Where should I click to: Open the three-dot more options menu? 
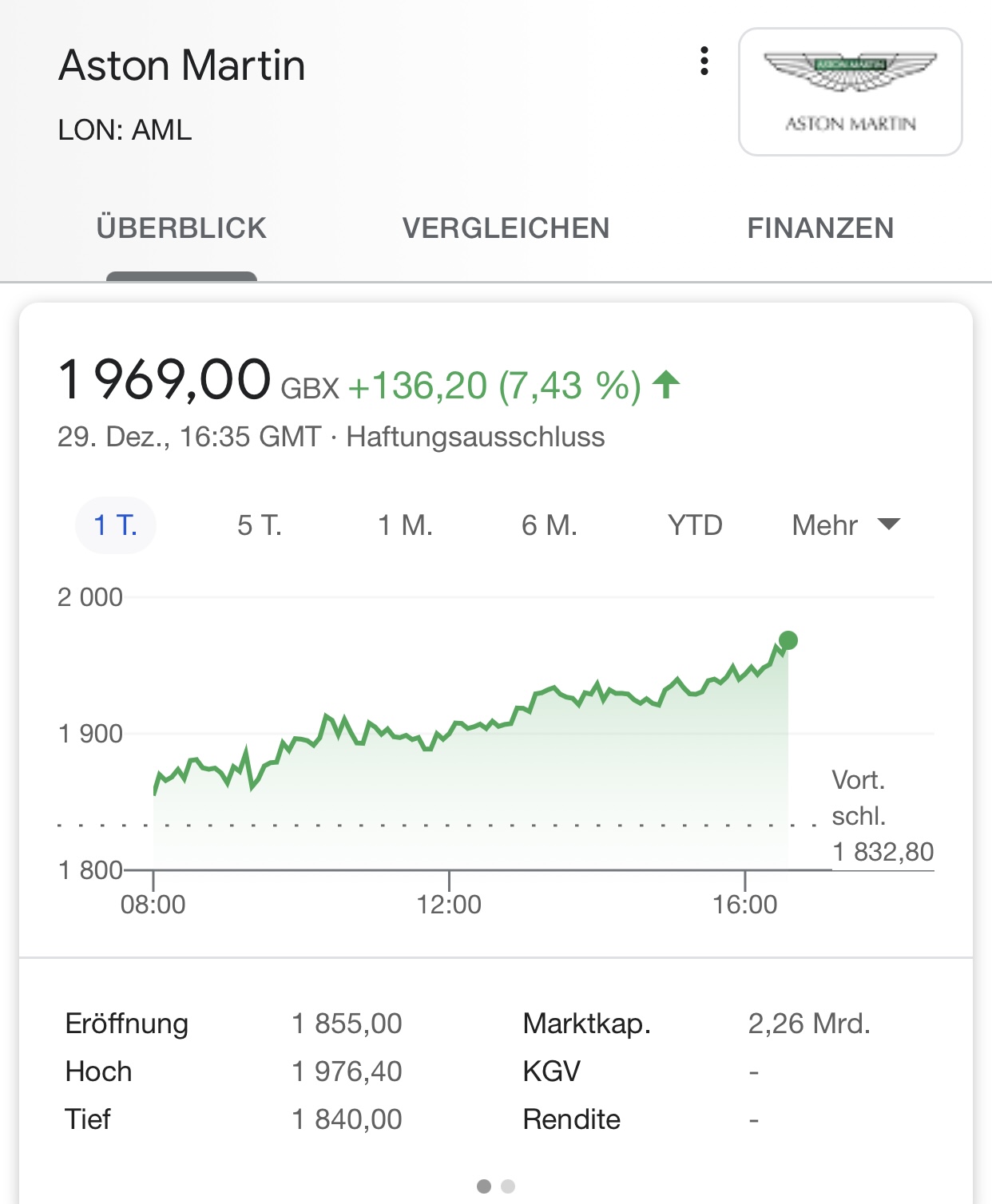click(704, 61)
